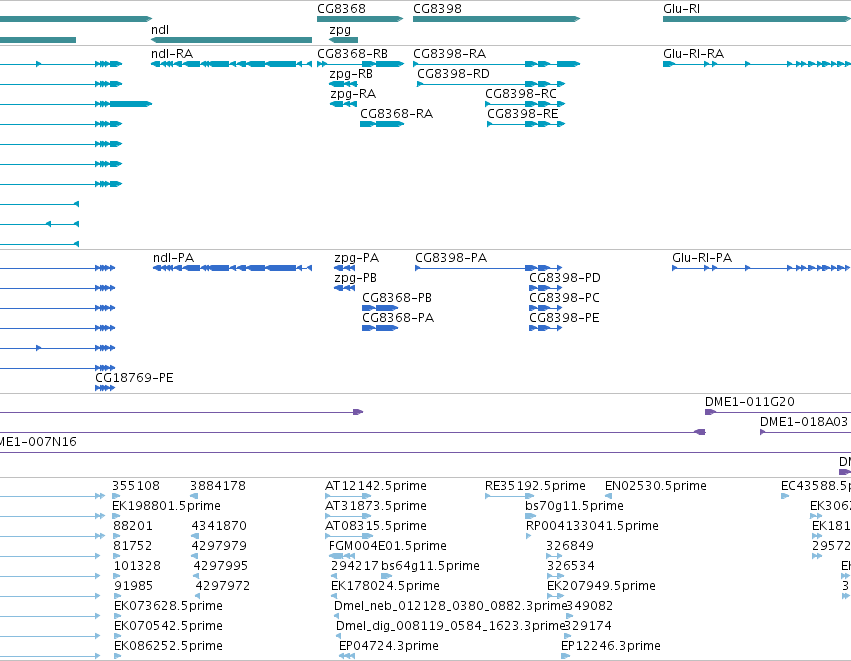This screenshot has width=851, height=661.
Task: Click the CG8368-PB protein label
Action: pos(397,298)
